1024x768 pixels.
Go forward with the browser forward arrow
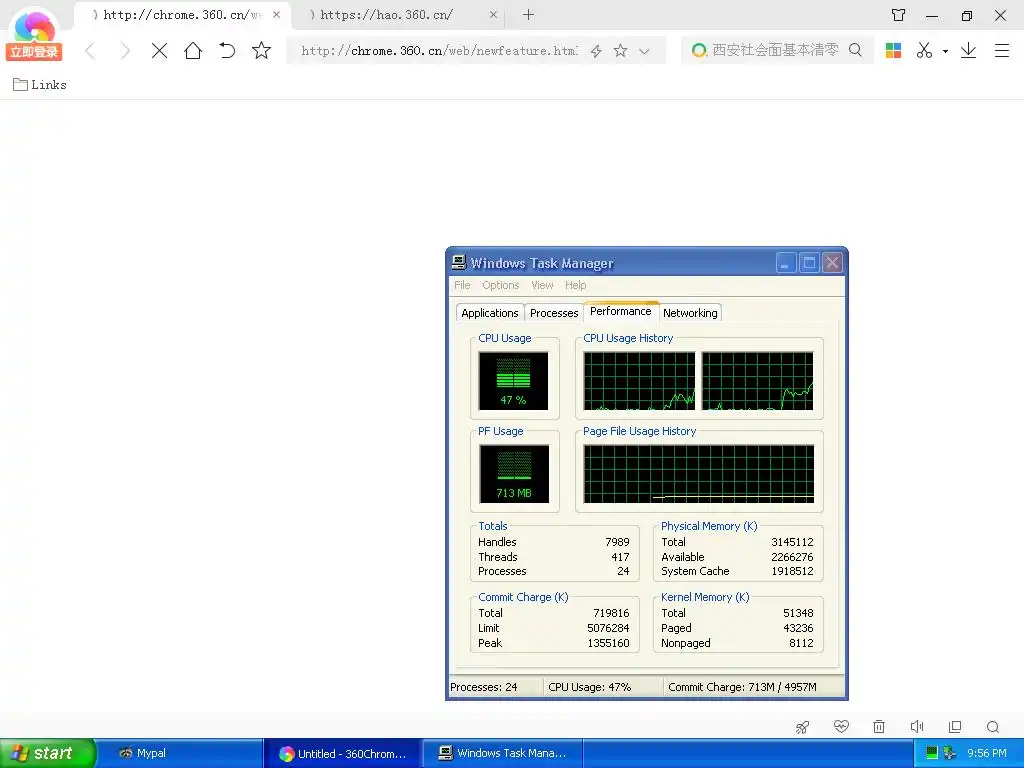pyautogui.click(x=125, y=51)
